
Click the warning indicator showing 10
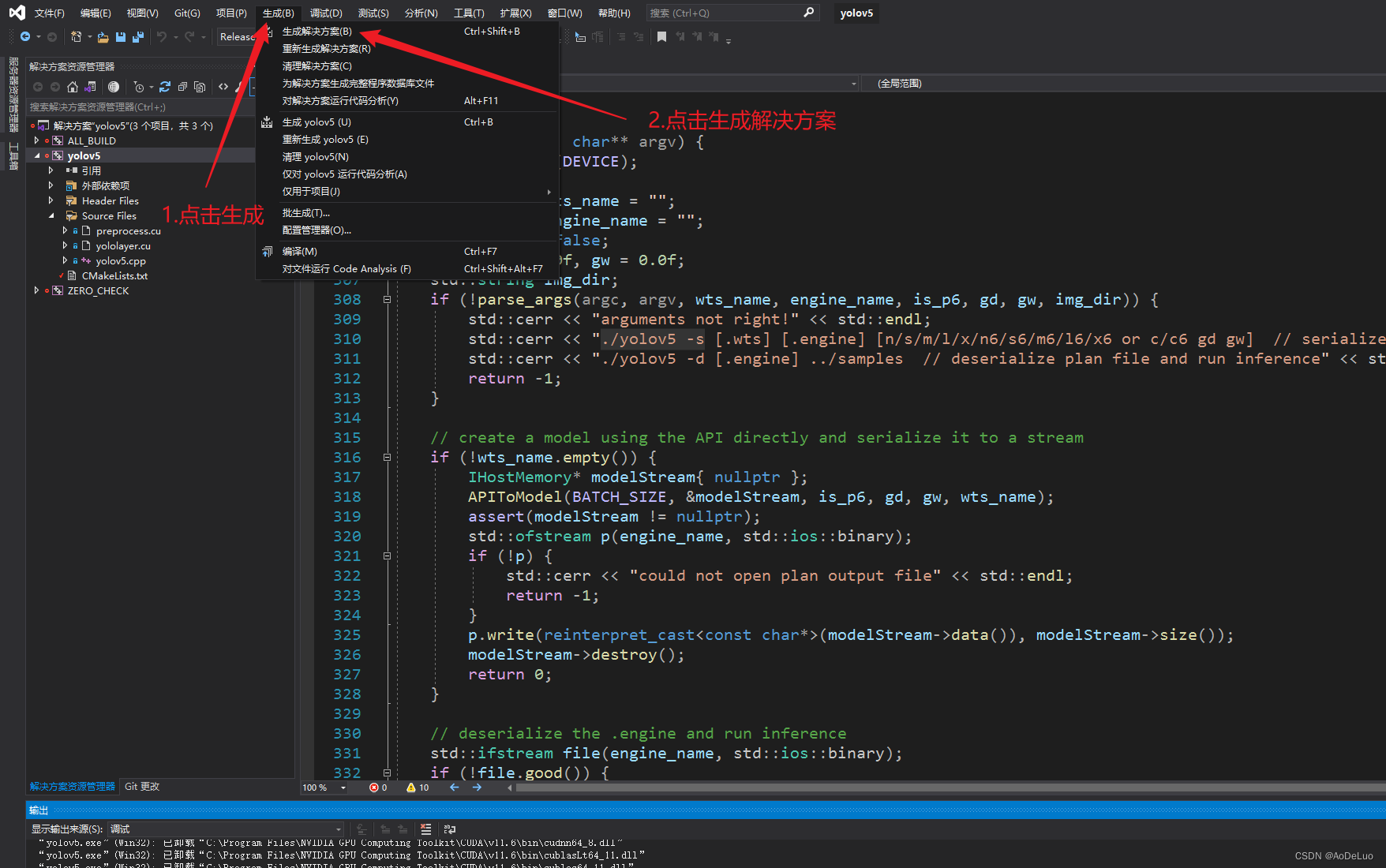418,788
